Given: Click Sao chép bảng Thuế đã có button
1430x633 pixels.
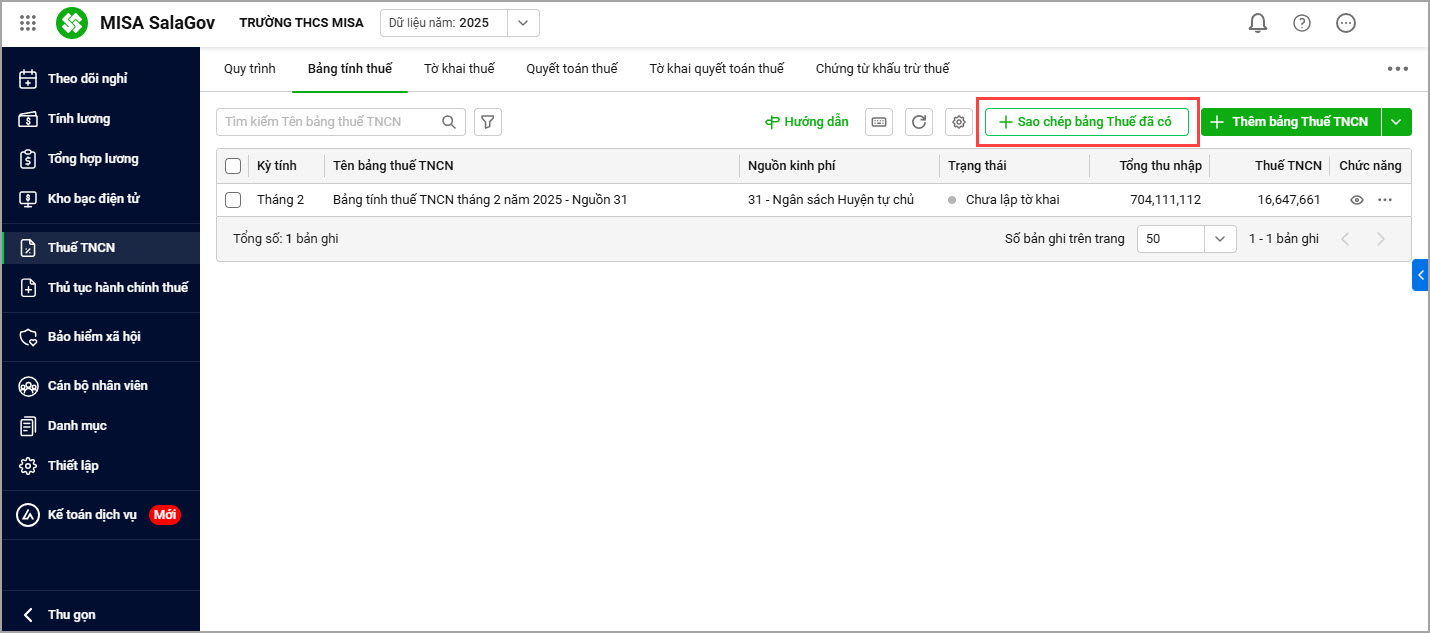Looking at the screenshot, I should (x=1086, y=122).
